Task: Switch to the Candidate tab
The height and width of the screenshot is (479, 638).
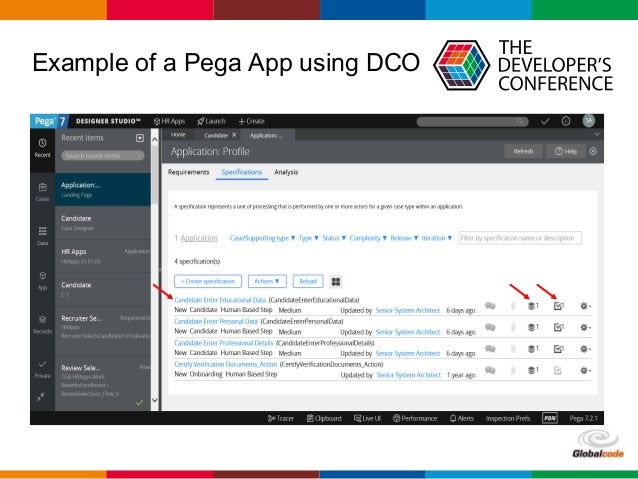Action: tap(216, 135)
